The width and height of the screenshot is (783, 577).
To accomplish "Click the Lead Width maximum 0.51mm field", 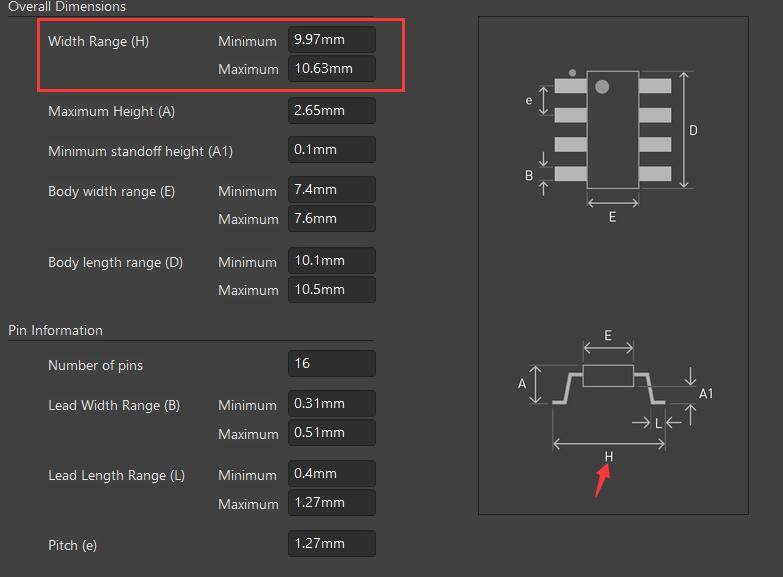I will [x=332, y=432].
